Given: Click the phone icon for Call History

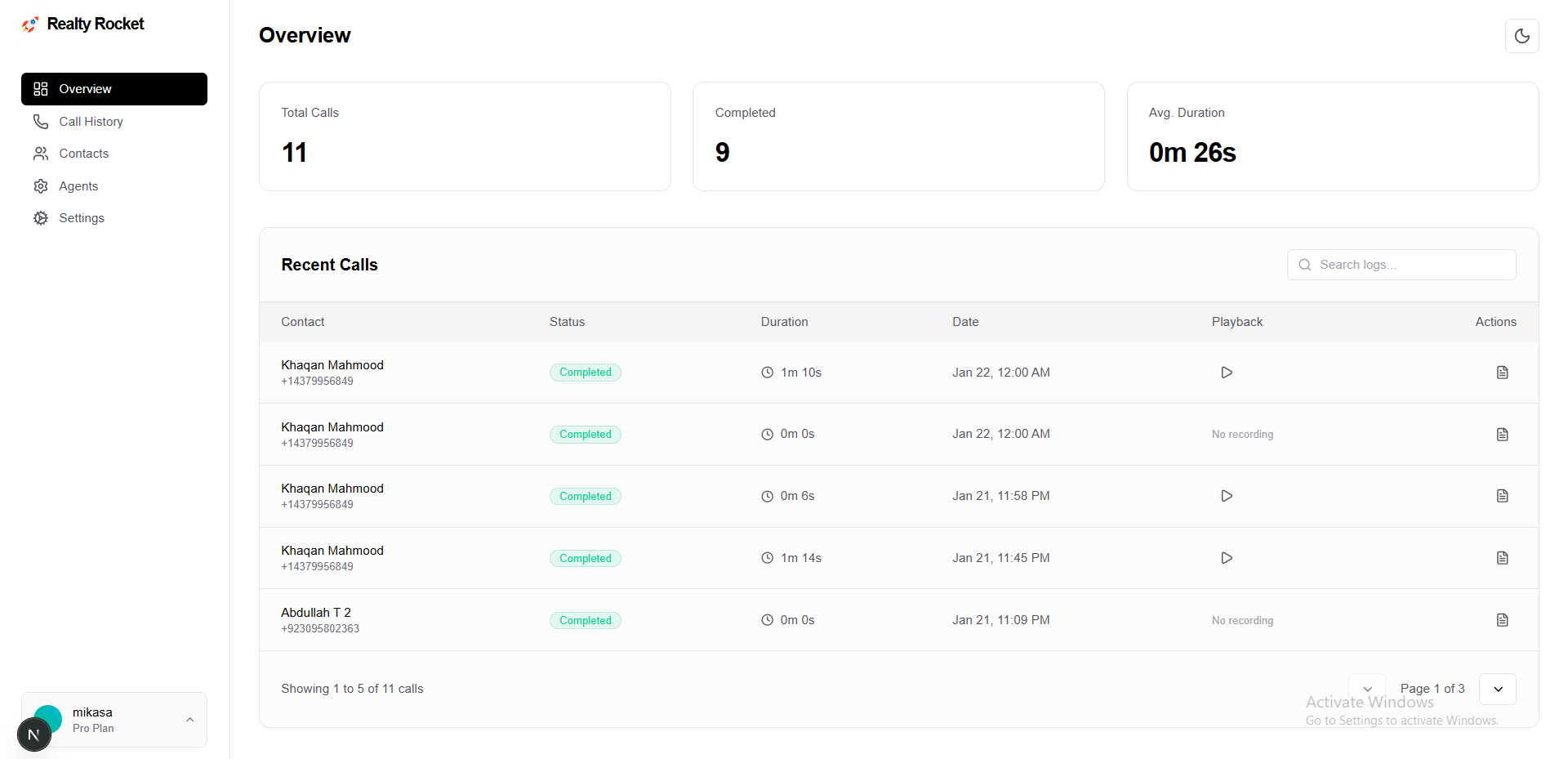Looking at the screenshot, I should click(x=41, y=122).
